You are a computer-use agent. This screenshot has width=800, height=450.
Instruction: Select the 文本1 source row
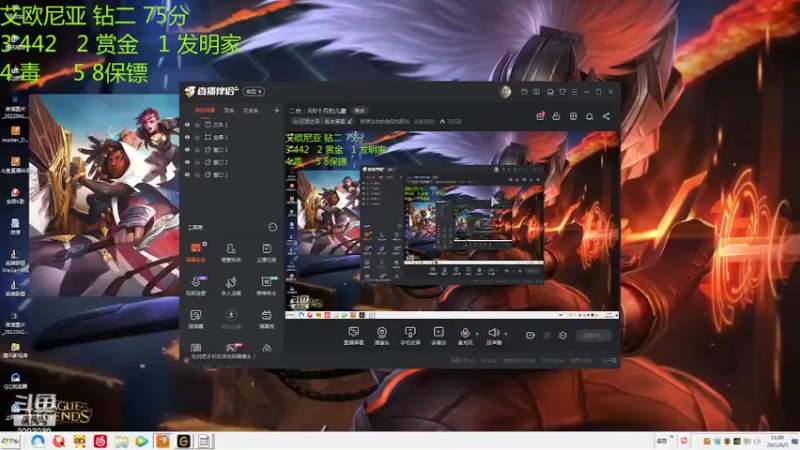pyautogui.click(x=232, y=124)
